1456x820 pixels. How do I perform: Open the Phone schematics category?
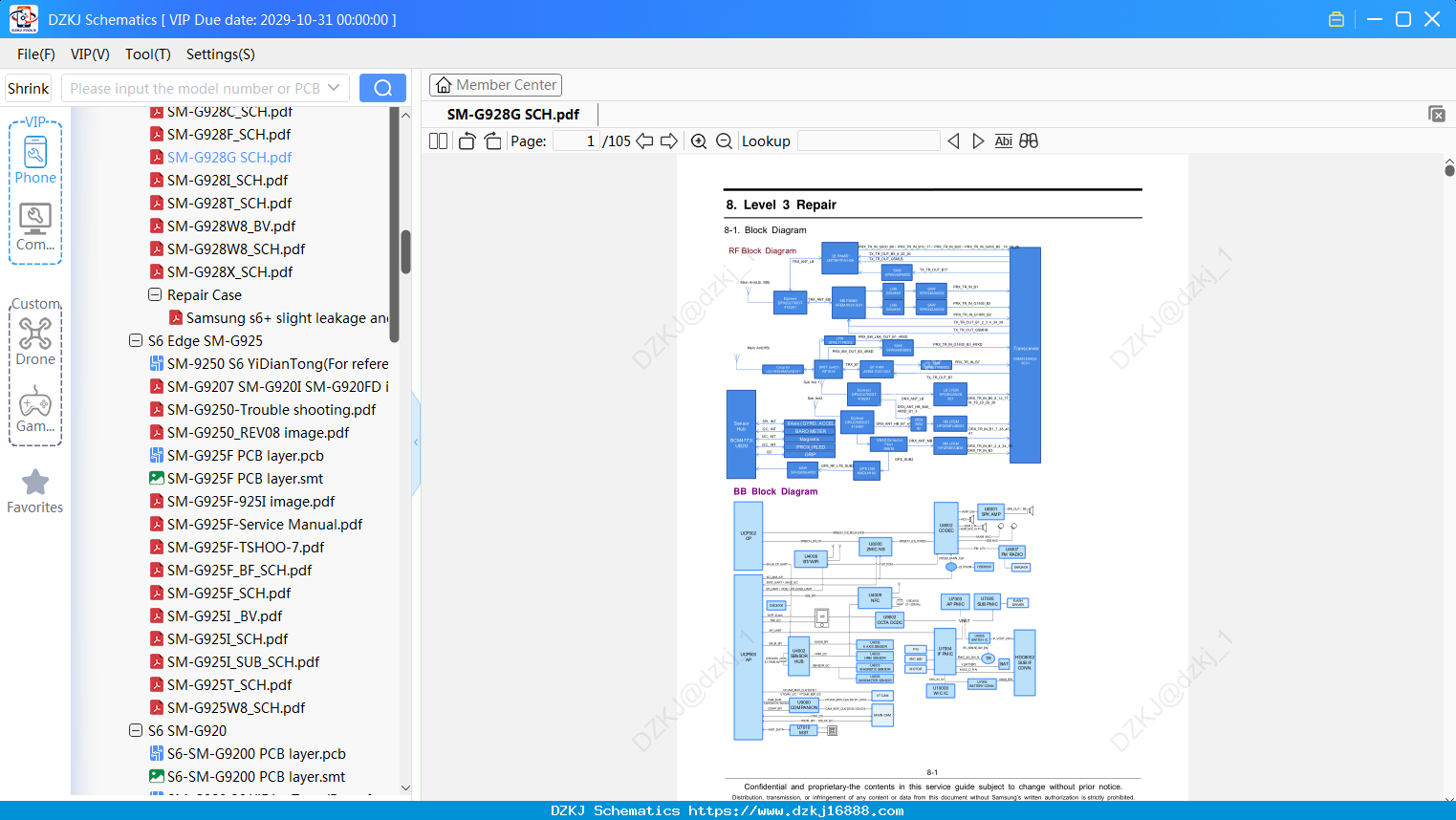(x=35, y=161)
